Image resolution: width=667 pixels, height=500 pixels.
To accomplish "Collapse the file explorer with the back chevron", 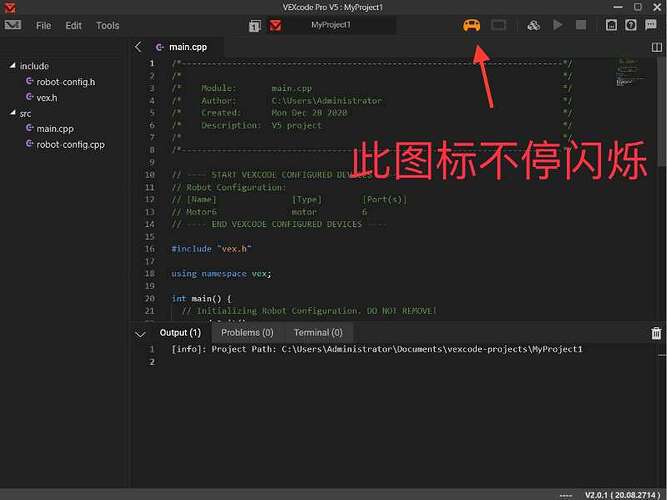I will pos(138,47).
